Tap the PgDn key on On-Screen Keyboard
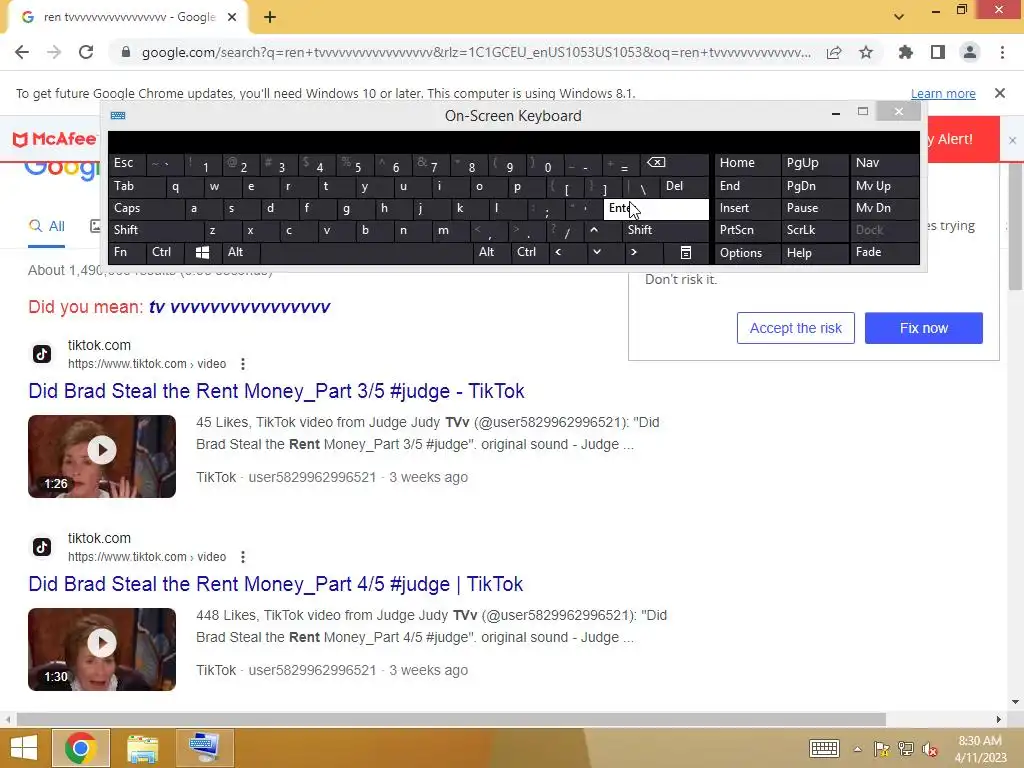 [814, 187]
